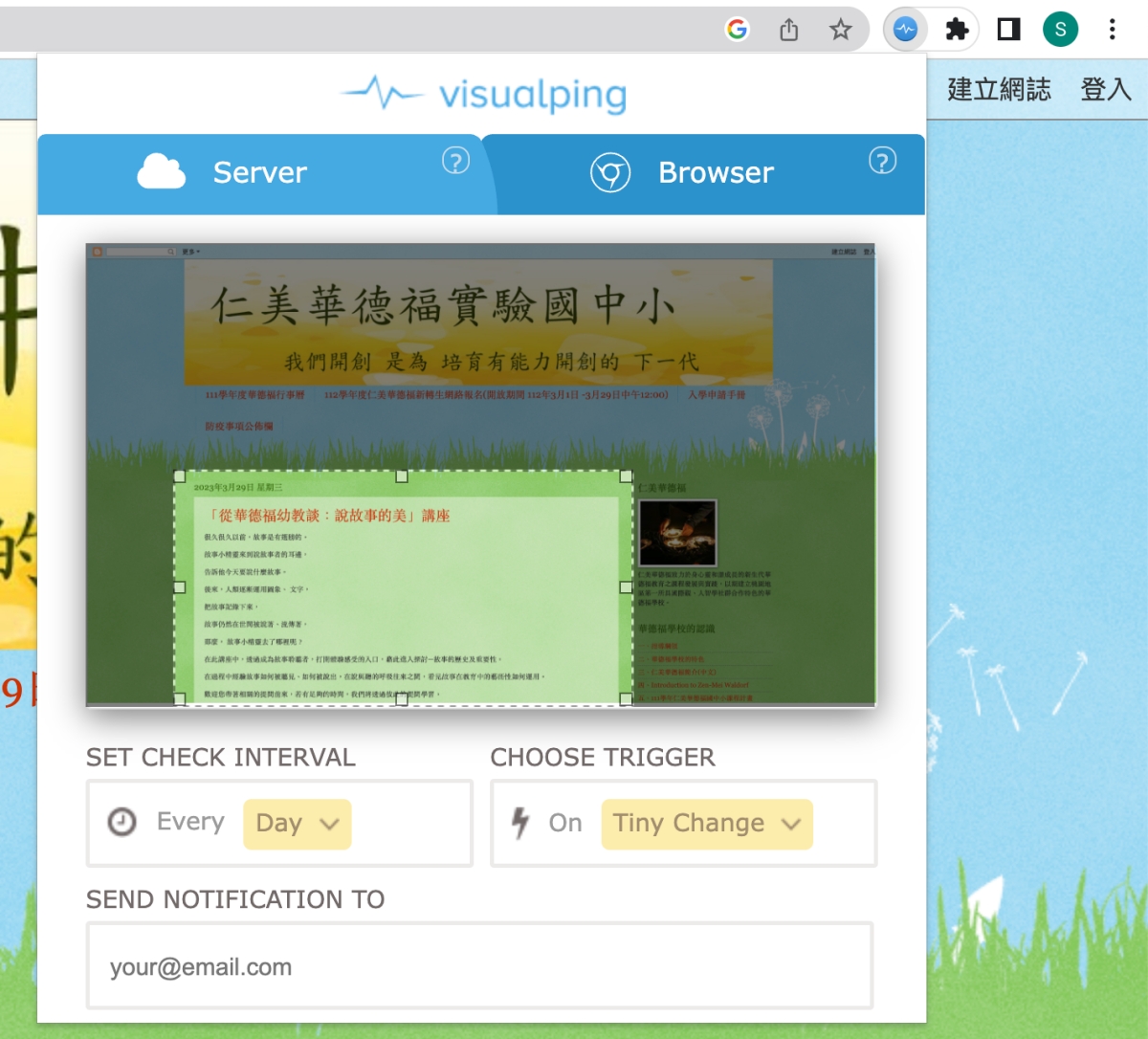The height and width of the screenshot is (1039, 1148).
Task: Click the lightning bolt trigger icon
Action: pos(519,823)
